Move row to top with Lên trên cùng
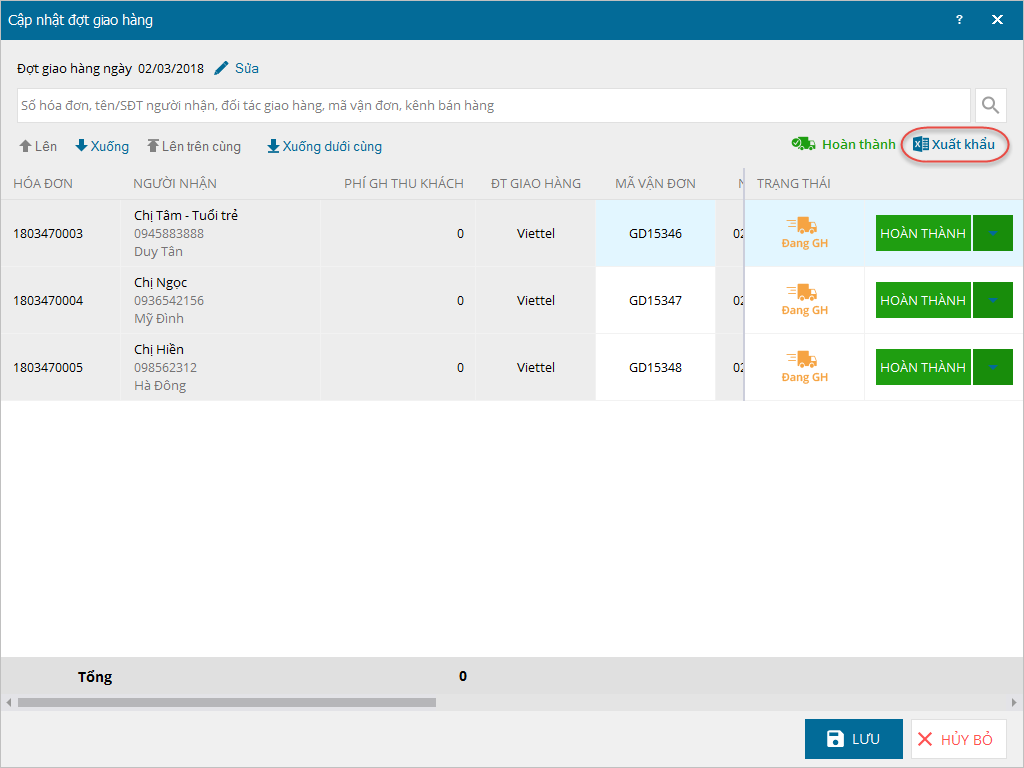Image resolution: width=1024 pixels, height=768 pixels. pos(194,146)
